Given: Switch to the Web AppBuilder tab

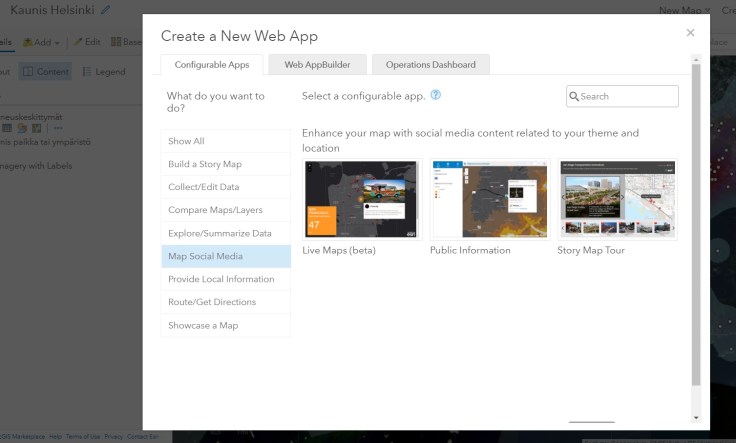Looking at the screenshot, I should (317, 65).
